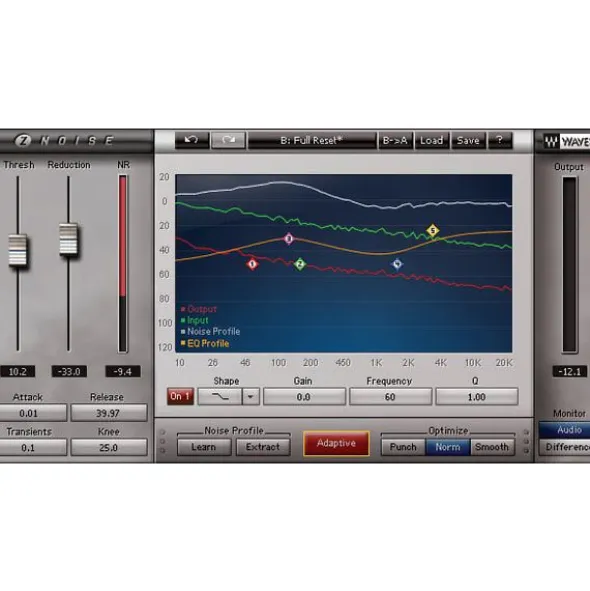Screen dimensions: 590x591
Task: Select yellow EQ band marker 5
Action: (x=433, y=230)
